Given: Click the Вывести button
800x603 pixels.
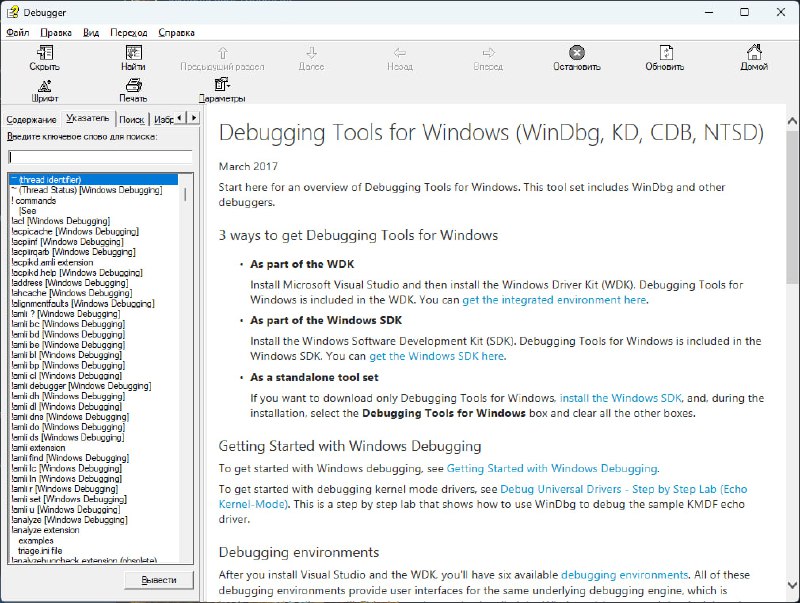Looking at the screenshot, I should (159, 580).
